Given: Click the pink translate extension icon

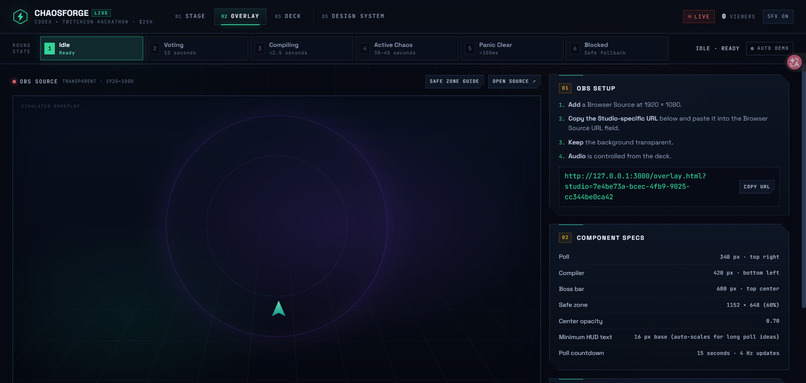Looking at the screenshot, I should click(794, 63).
